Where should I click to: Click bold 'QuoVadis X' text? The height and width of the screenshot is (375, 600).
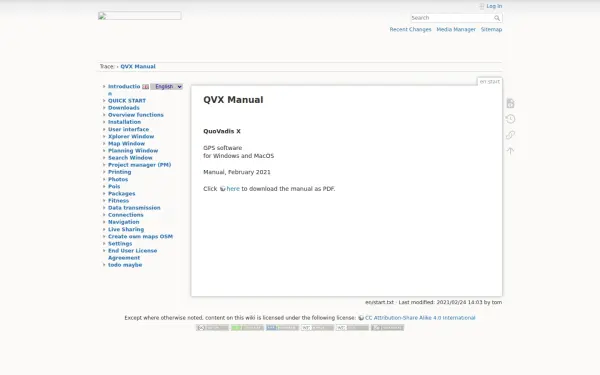[x=222, y=131]
